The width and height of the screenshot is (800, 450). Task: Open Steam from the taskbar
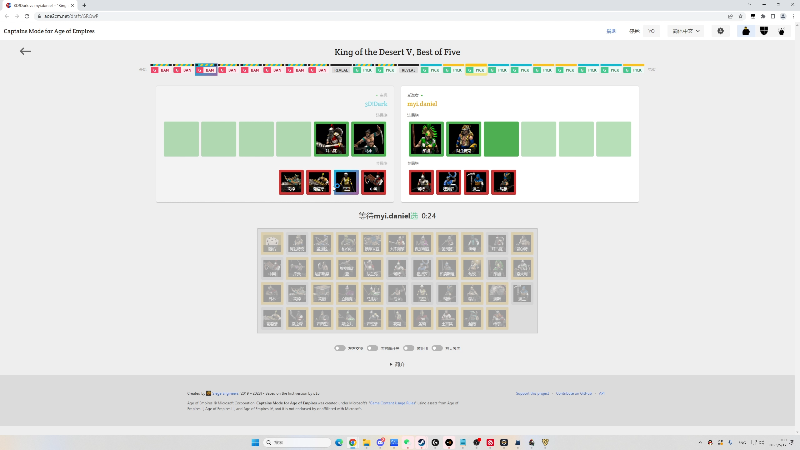421,442
